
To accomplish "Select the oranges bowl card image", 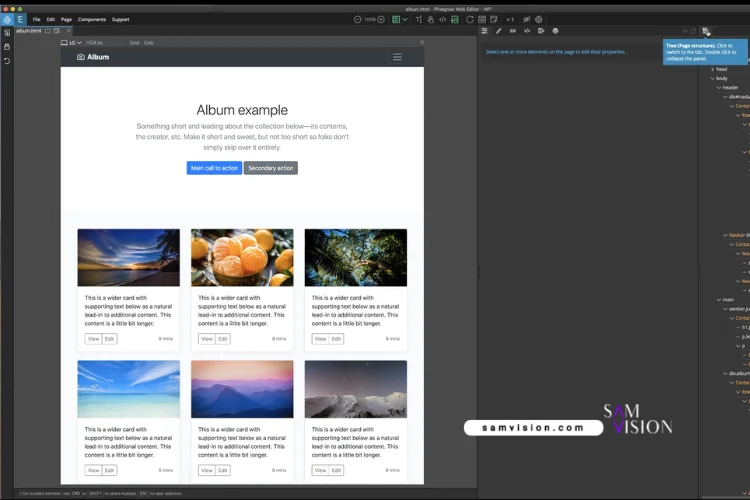I will coord(242,257).
